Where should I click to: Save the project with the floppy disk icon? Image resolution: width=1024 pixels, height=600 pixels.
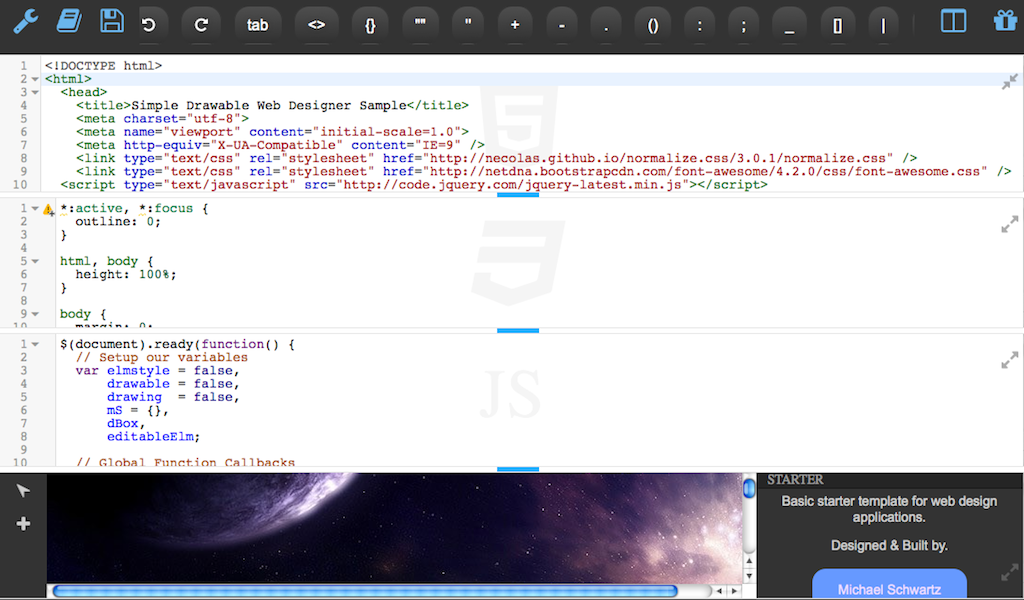(111, 22)
